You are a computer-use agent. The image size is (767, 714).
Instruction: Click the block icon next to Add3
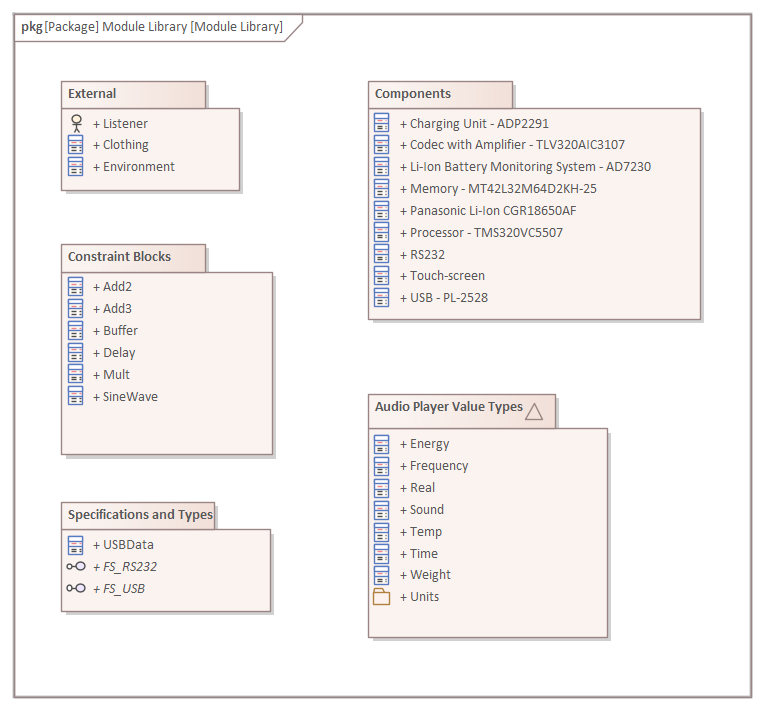[76, 309]
